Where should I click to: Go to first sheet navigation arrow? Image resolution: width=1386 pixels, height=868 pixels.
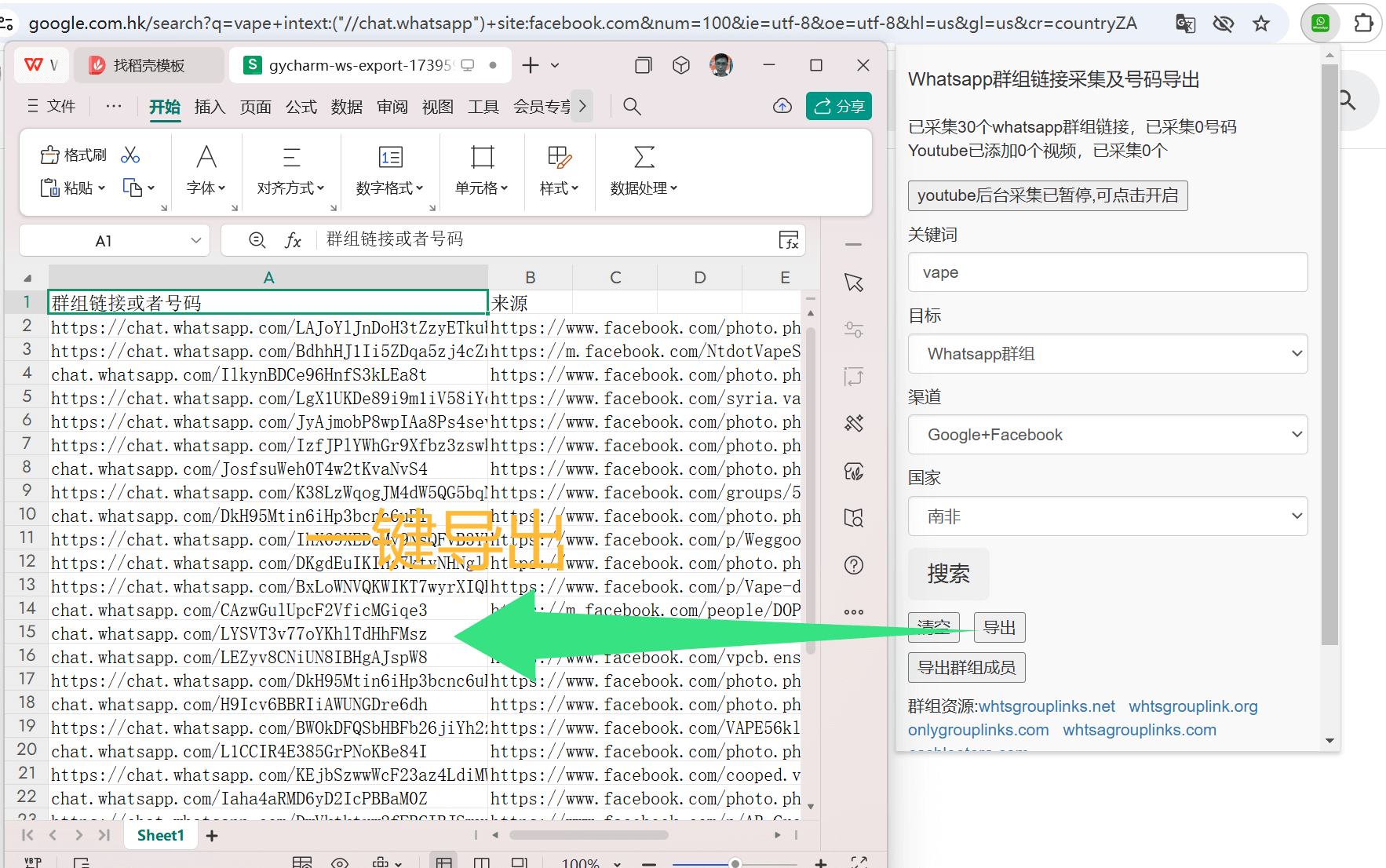pyautogui.click(x=28, y=836)
